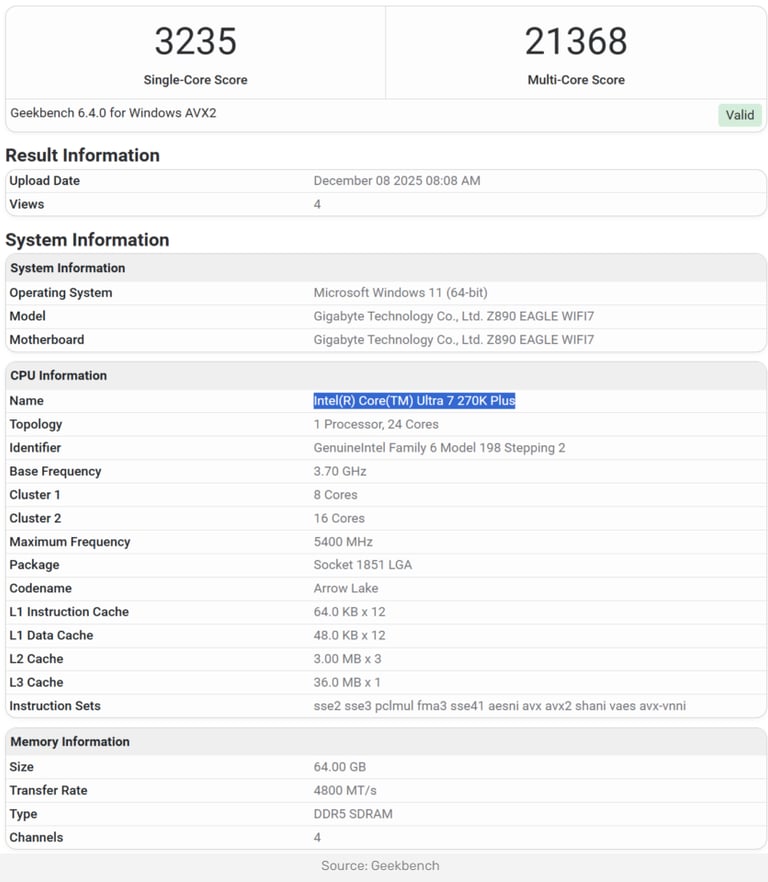Click the Instruction Sets value list
768x882 pixels.
(x=499, y=706)
